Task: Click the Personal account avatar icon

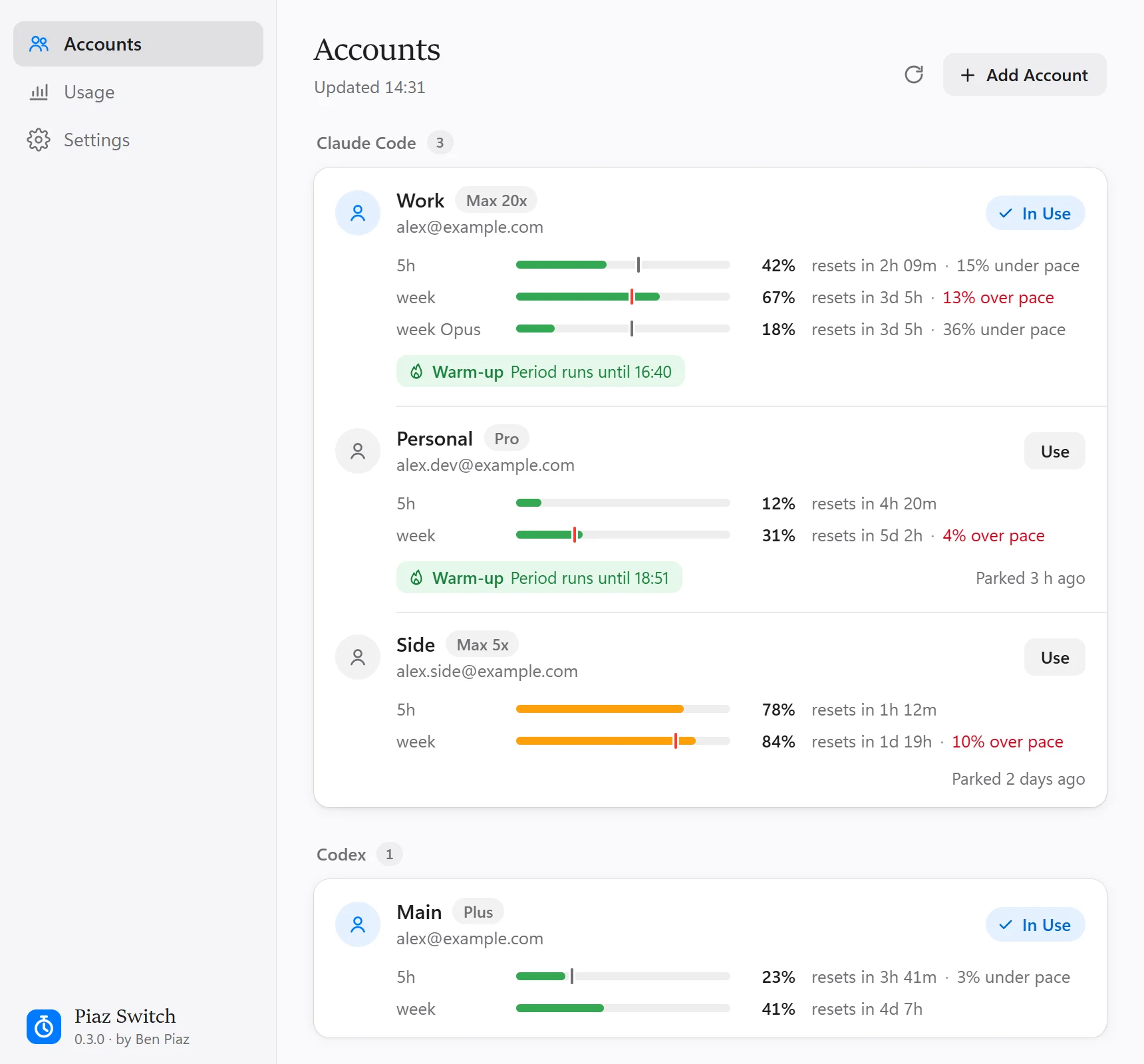Action: point(358,451)
